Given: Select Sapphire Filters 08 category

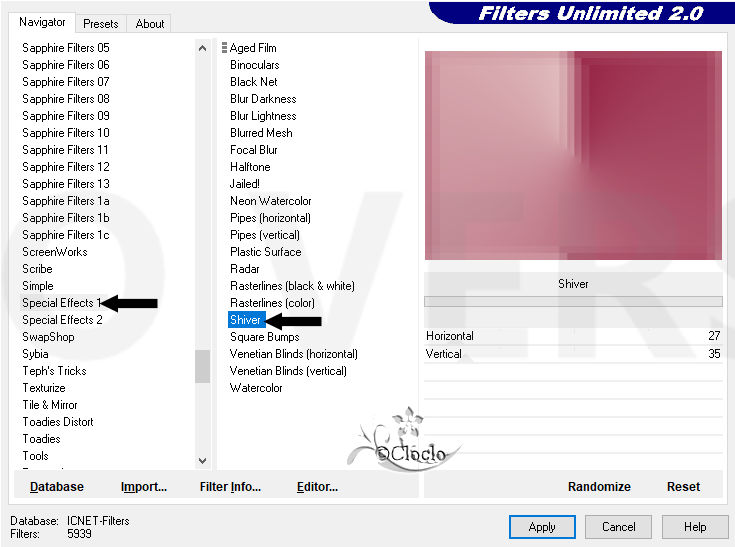Looking at the screenshot, I should pyautogui.click(x=66, y=99).
